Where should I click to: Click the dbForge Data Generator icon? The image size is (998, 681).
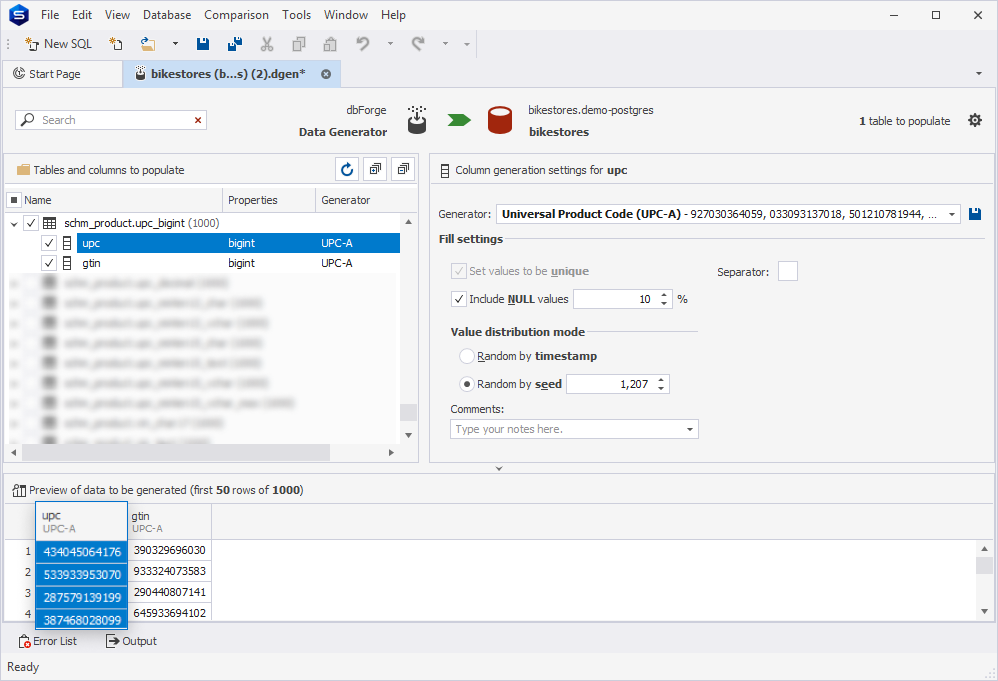coord(417,120)
